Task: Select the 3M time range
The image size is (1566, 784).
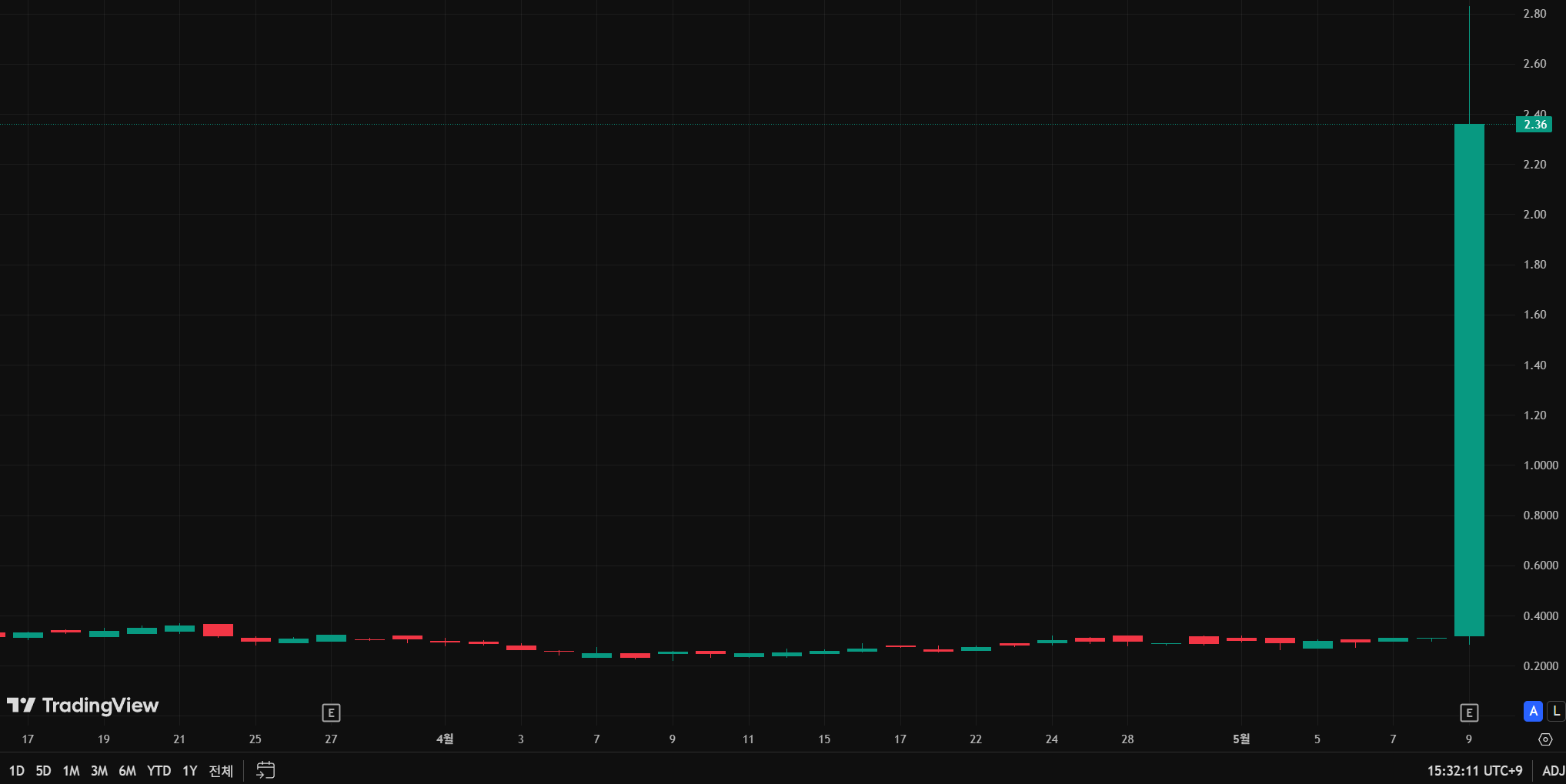Action: coord(99,770)
